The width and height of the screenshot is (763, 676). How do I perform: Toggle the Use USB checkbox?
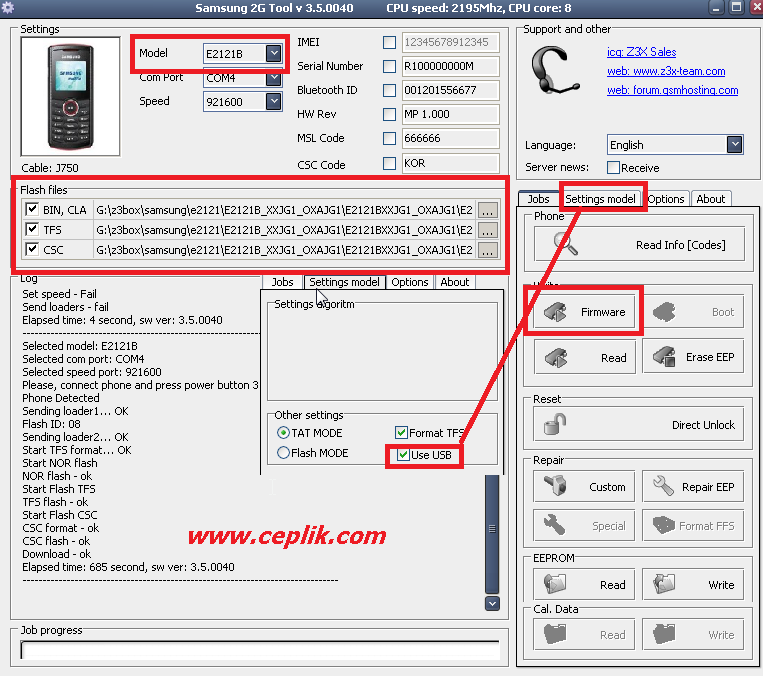(403, 455)
